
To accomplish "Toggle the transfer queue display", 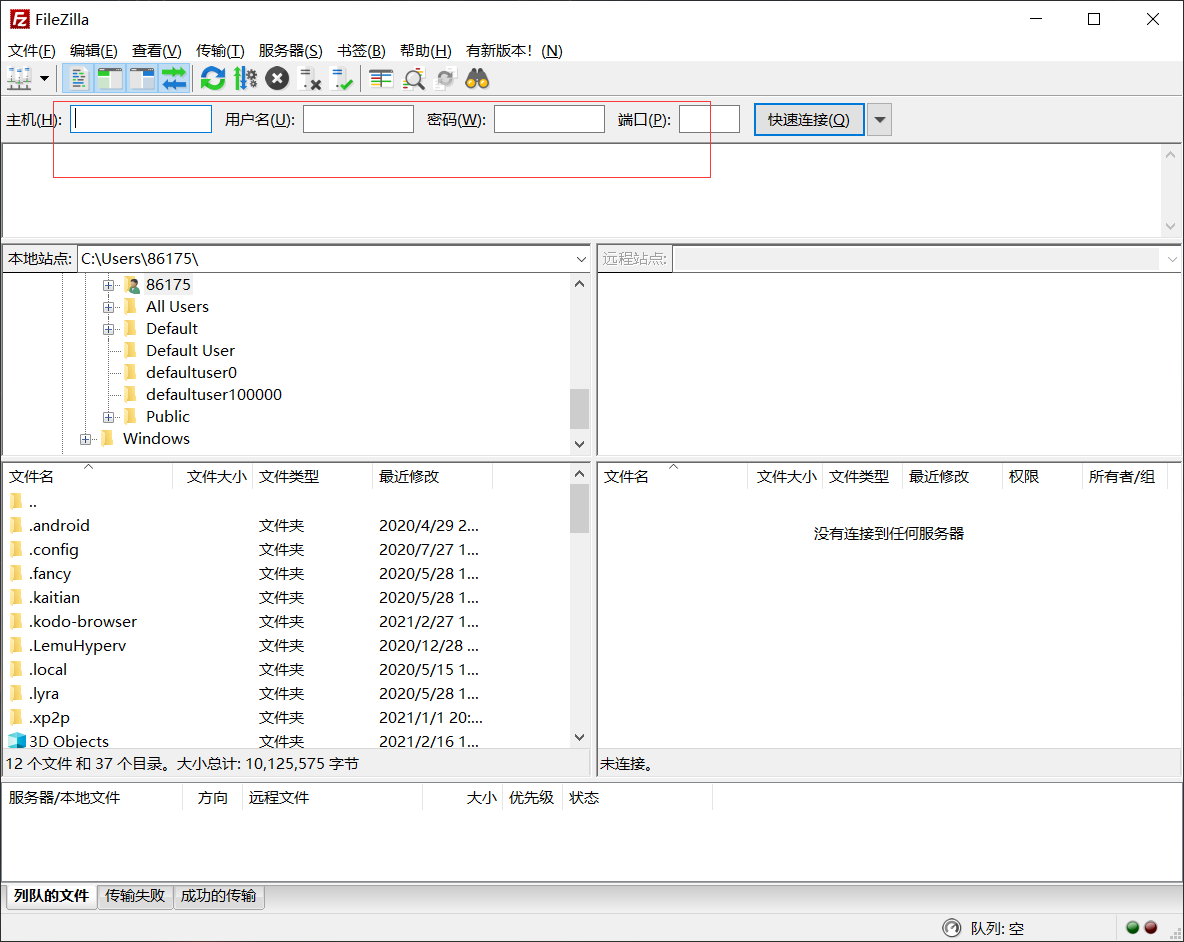I will pos(174,78).
